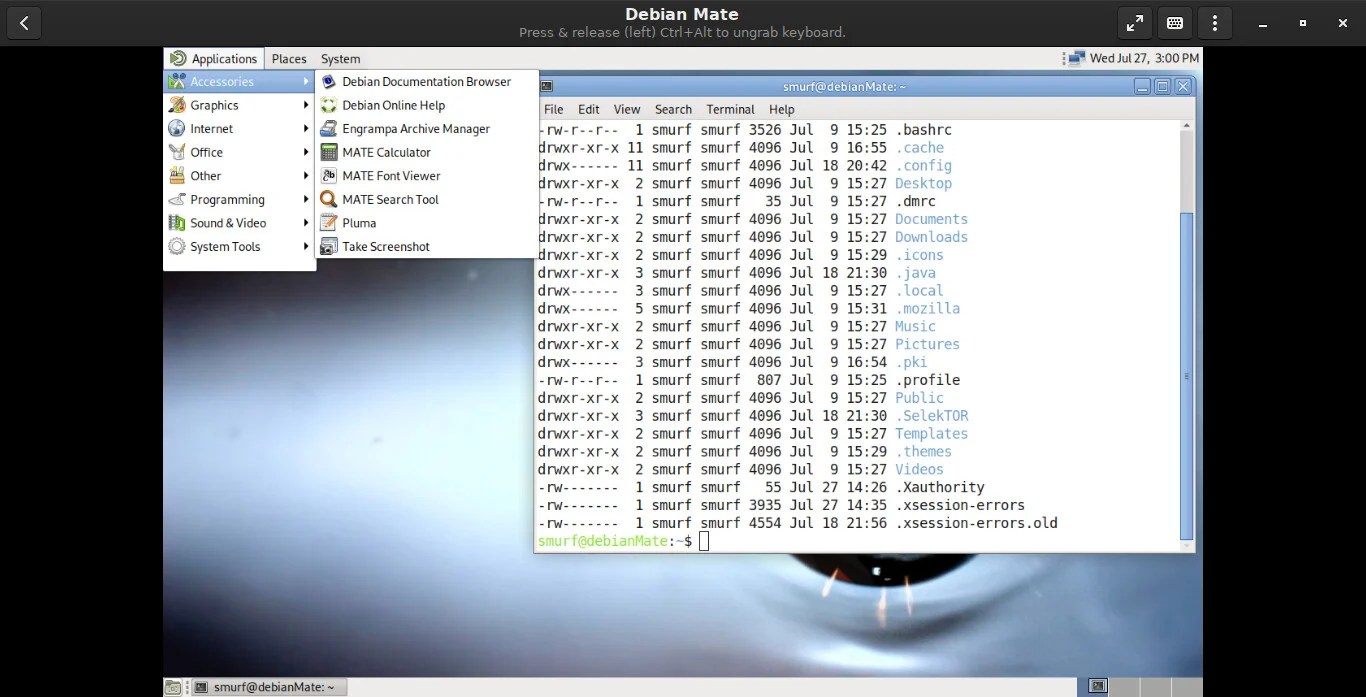Click Programming category icon
The image size is (1366, 697).
[x=177, y=199]
